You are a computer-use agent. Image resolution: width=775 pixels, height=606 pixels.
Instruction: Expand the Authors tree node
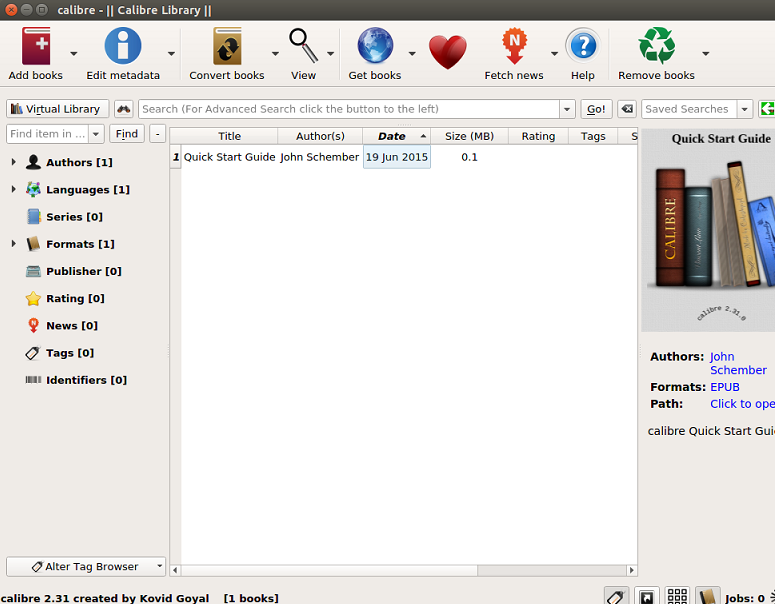point(14,162)
